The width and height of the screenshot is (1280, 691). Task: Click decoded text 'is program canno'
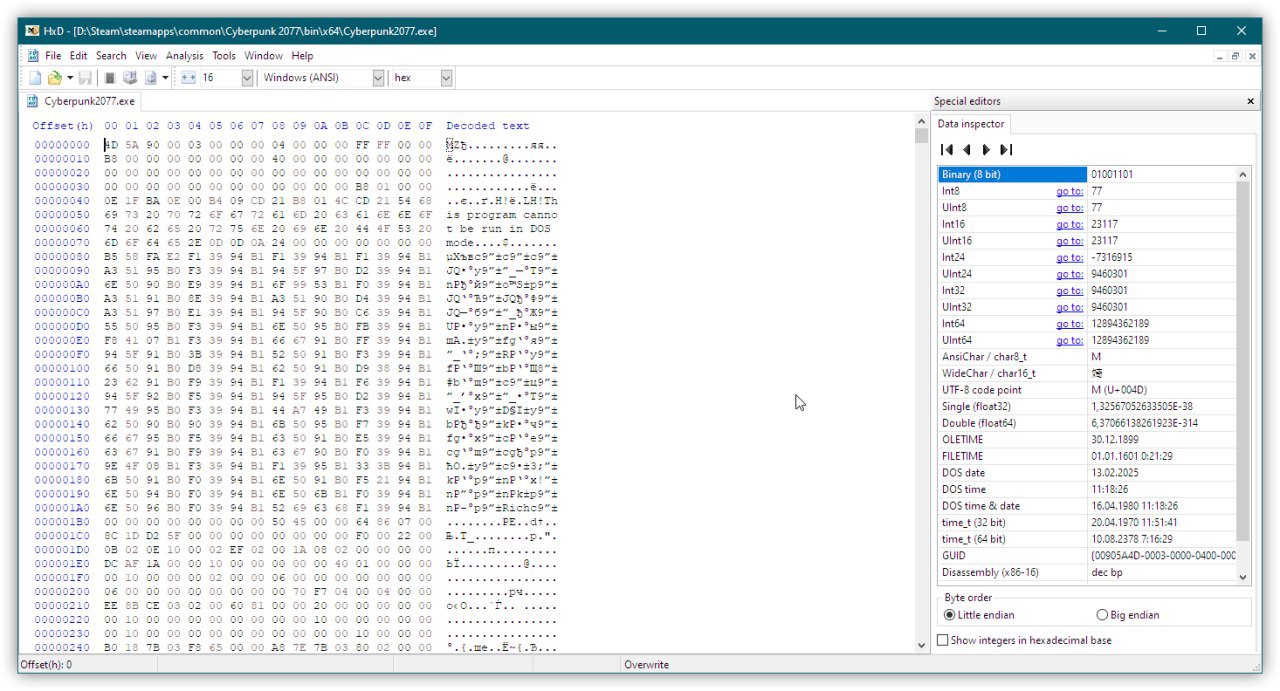(x=502, y=215)
